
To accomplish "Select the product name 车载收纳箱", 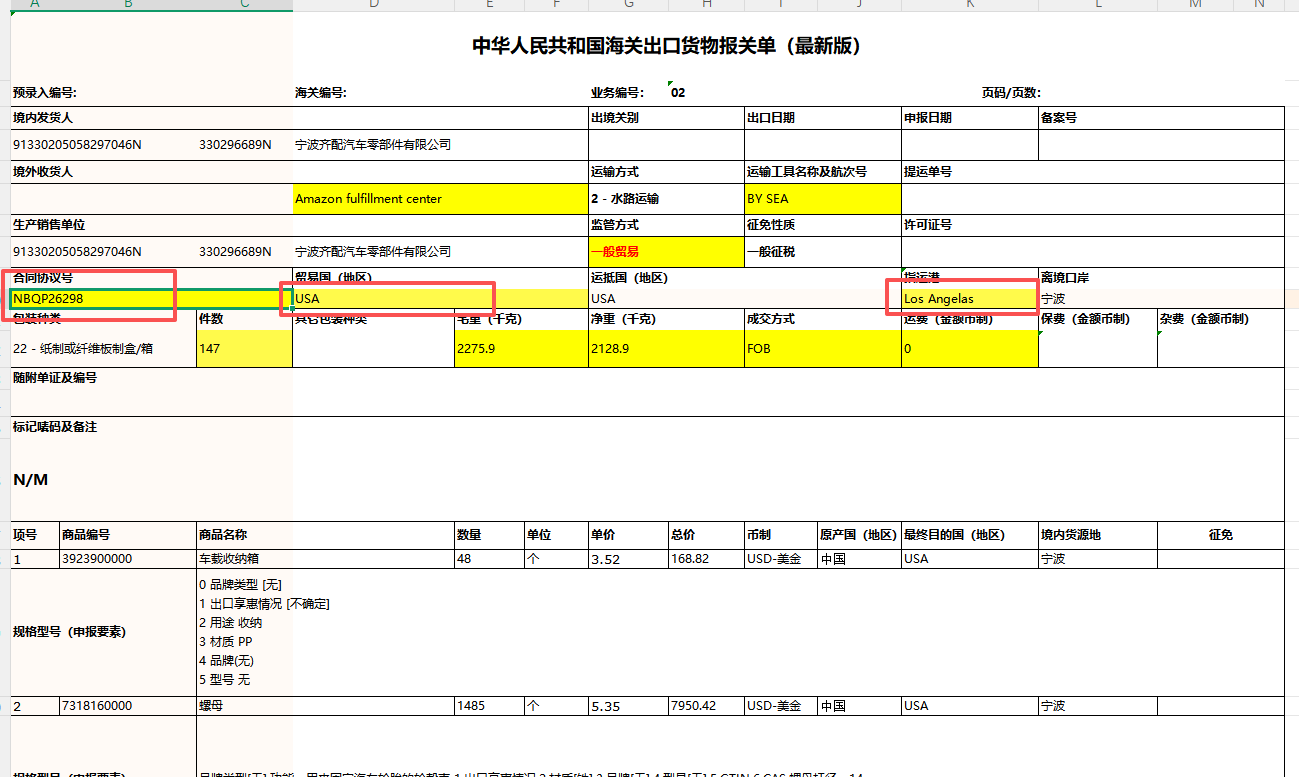I will pyautogui.click(x=229, y=559).
